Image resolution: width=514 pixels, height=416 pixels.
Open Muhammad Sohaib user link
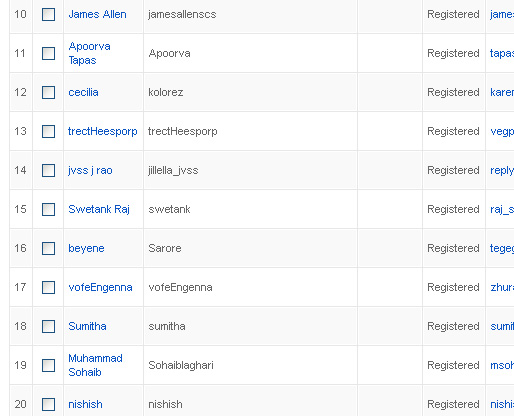pyautogui.click(x=95, y=365)
